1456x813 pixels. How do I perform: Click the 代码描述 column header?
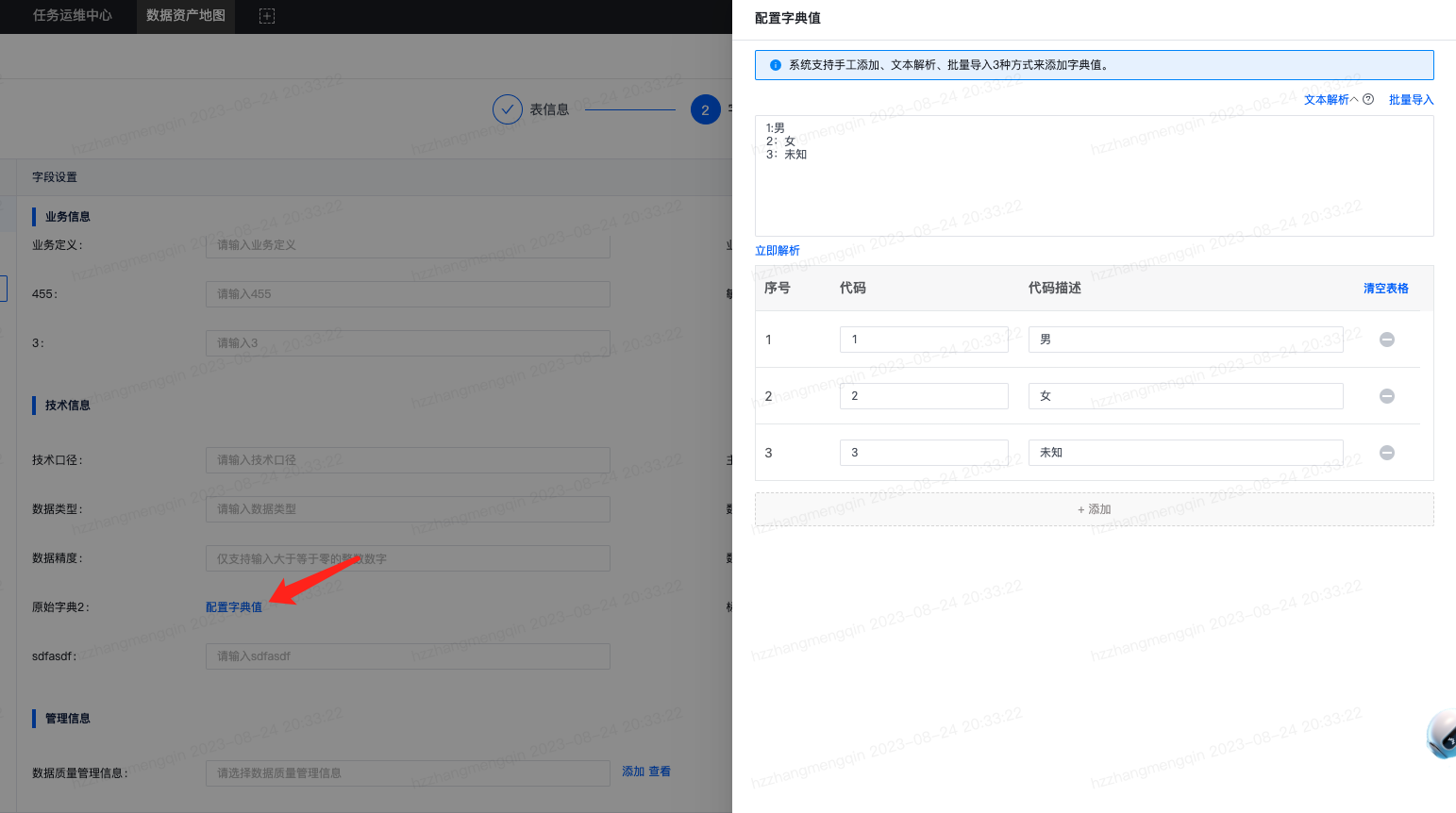[1055, 288]
